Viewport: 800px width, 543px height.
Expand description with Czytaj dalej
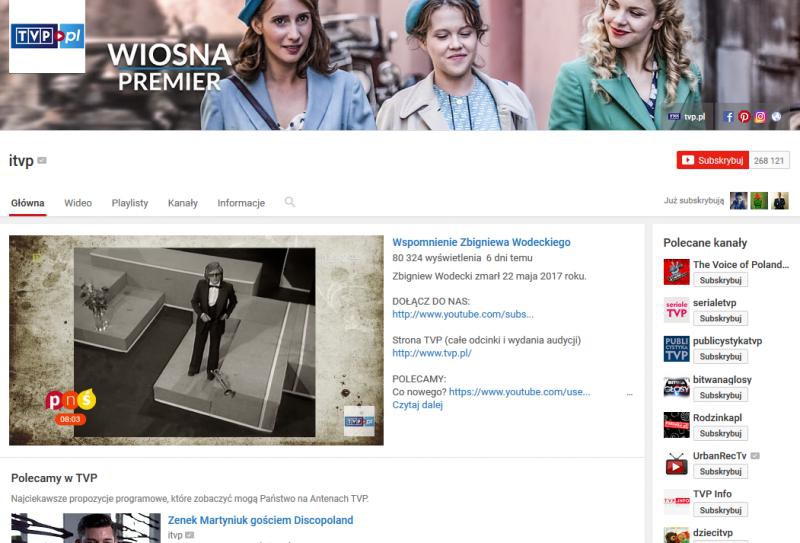[x=416, y=405]
